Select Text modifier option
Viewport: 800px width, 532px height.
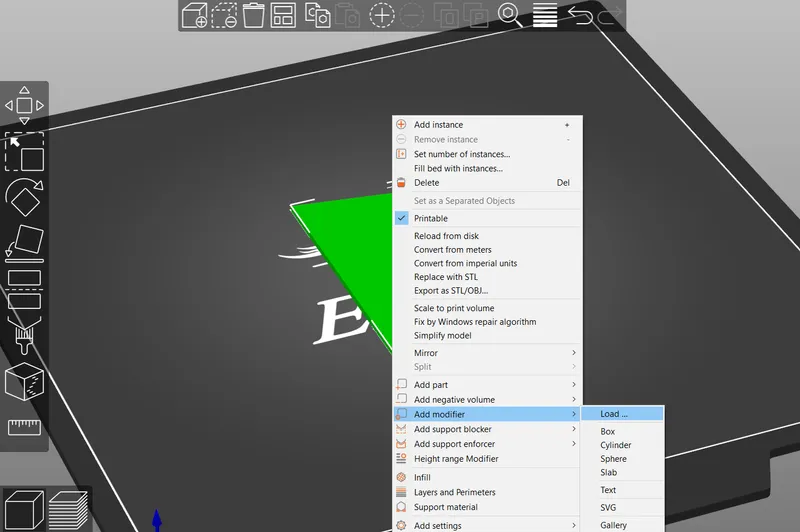click(622, 490)
